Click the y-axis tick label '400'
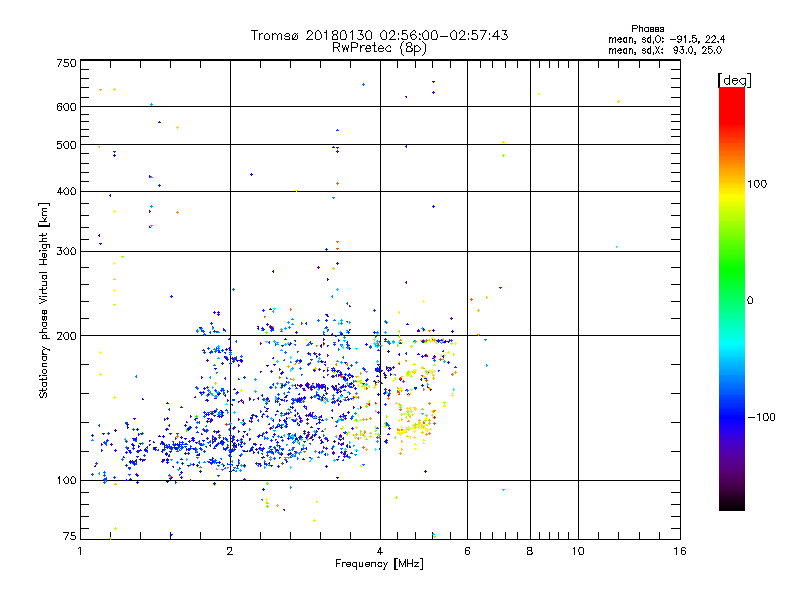This screenshot has width=800, height=600. tap(66, 191)
